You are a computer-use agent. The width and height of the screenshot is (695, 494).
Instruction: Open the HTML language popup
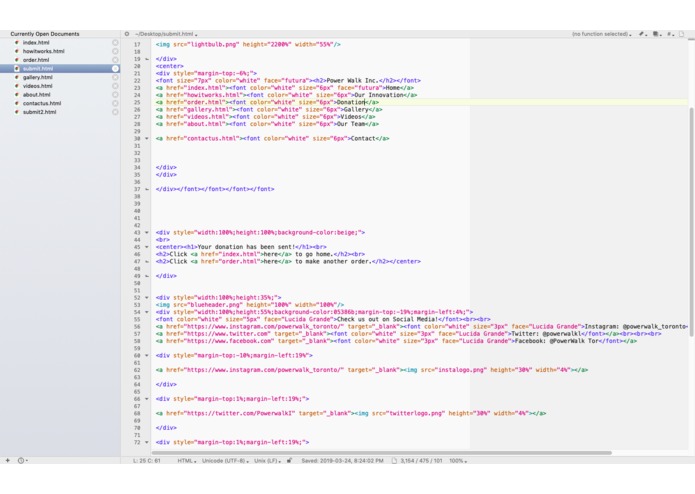click(x=187, y=461)
